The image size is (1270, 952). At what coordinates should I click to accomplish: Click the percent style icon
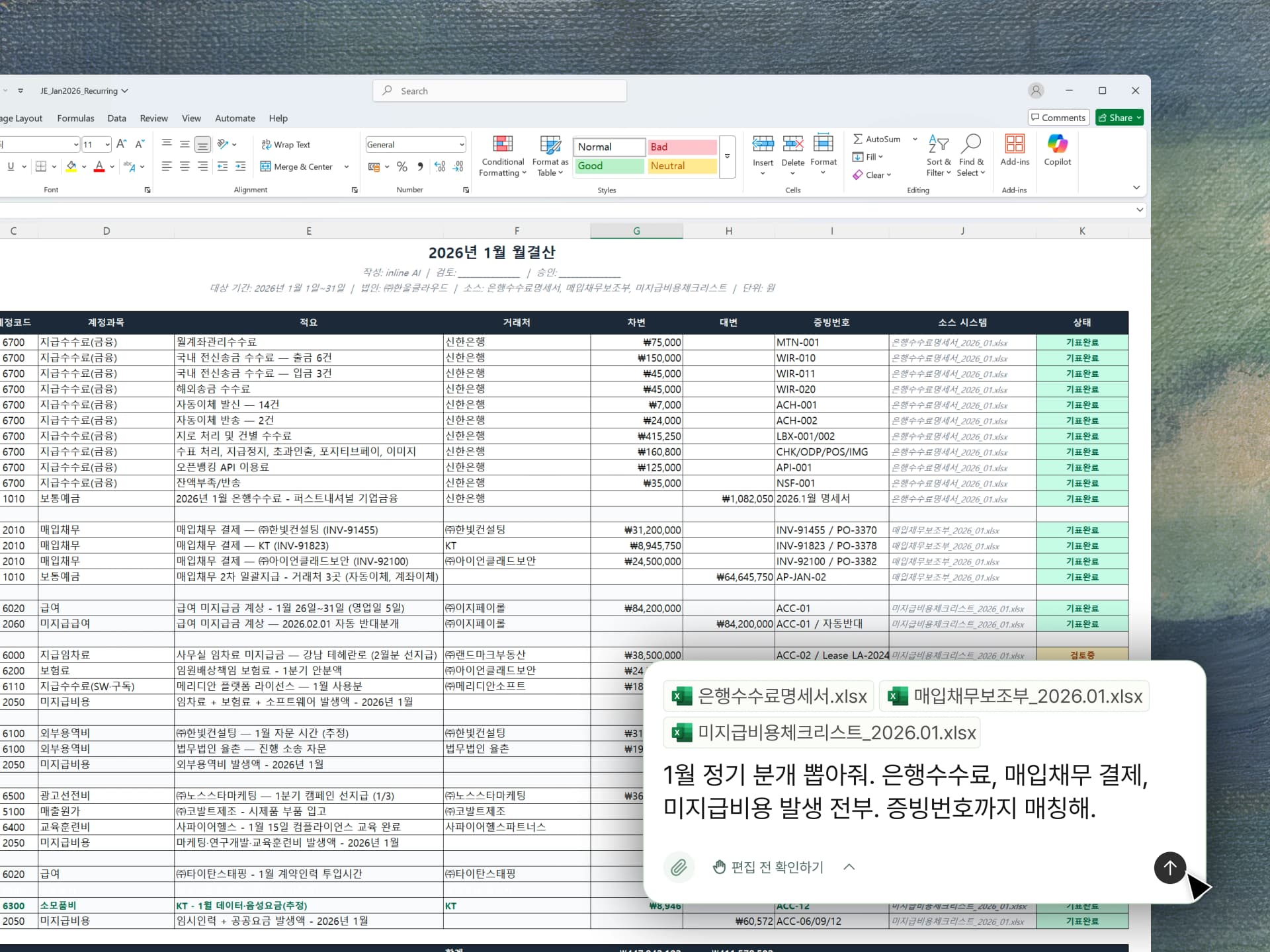(402, 167)
